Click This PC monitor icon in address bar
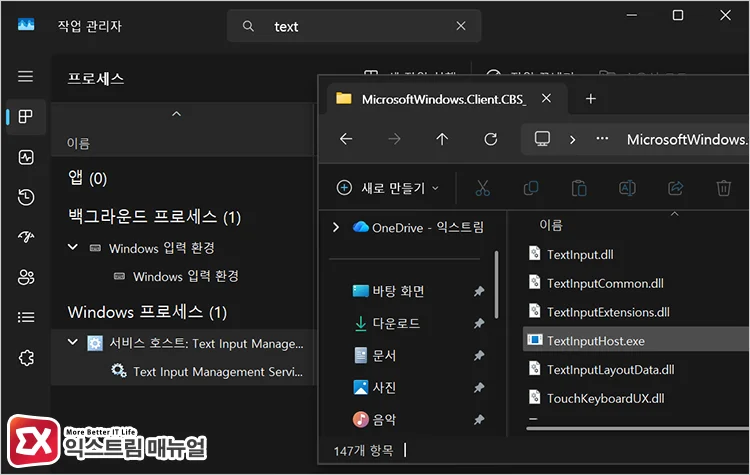The width and height of the screenshot is (750, 475). (542, 139)
